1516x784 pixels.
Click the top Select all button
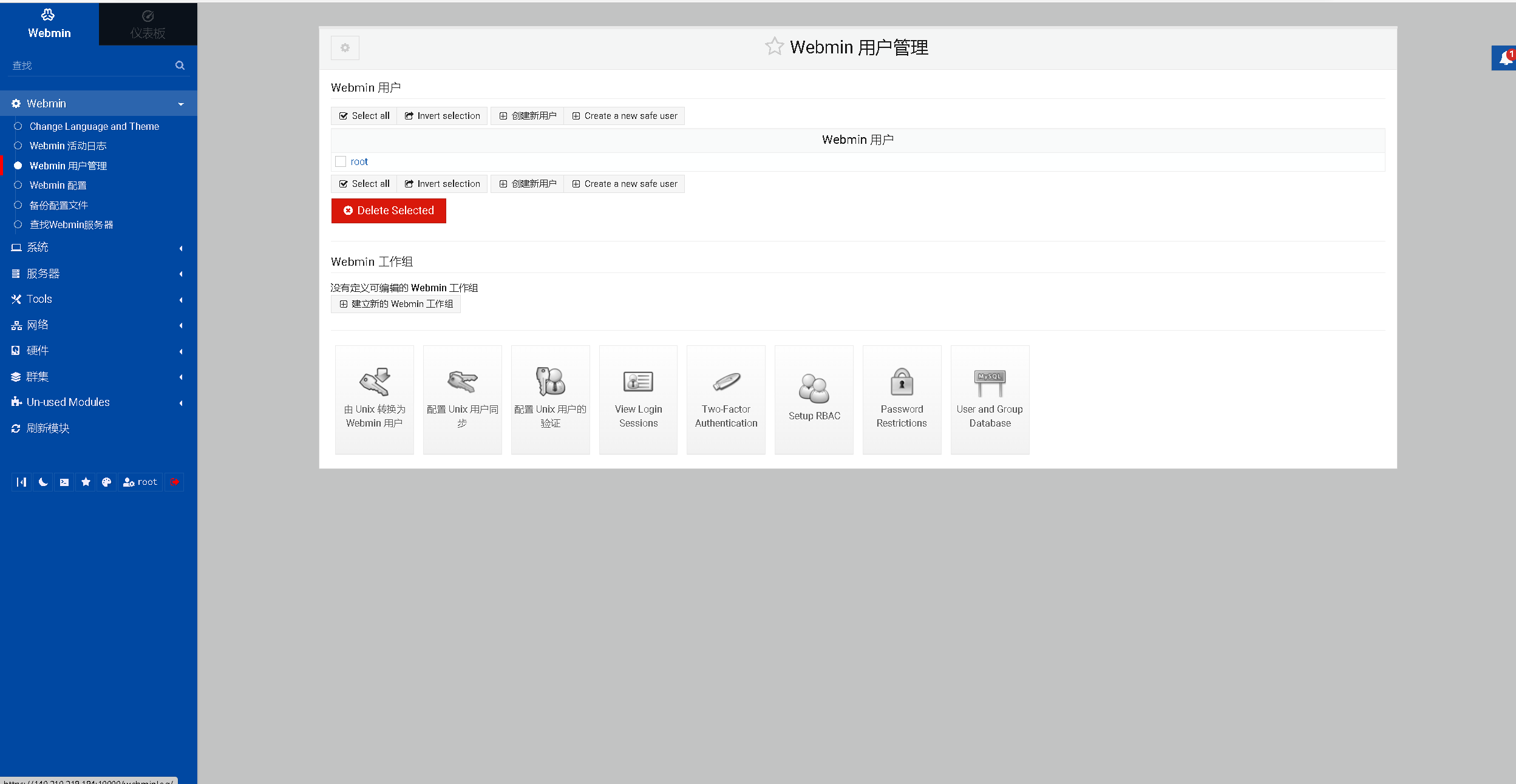tap(364, 116)
